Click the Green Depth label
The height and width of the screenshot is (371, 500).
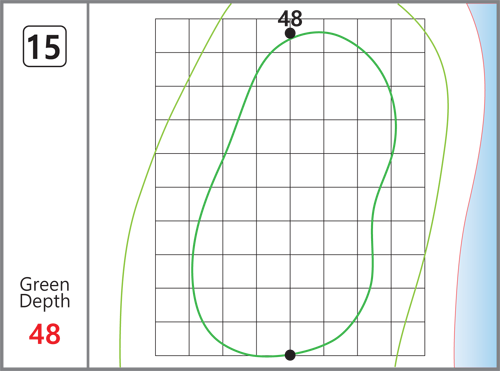(x=45, y=293)
